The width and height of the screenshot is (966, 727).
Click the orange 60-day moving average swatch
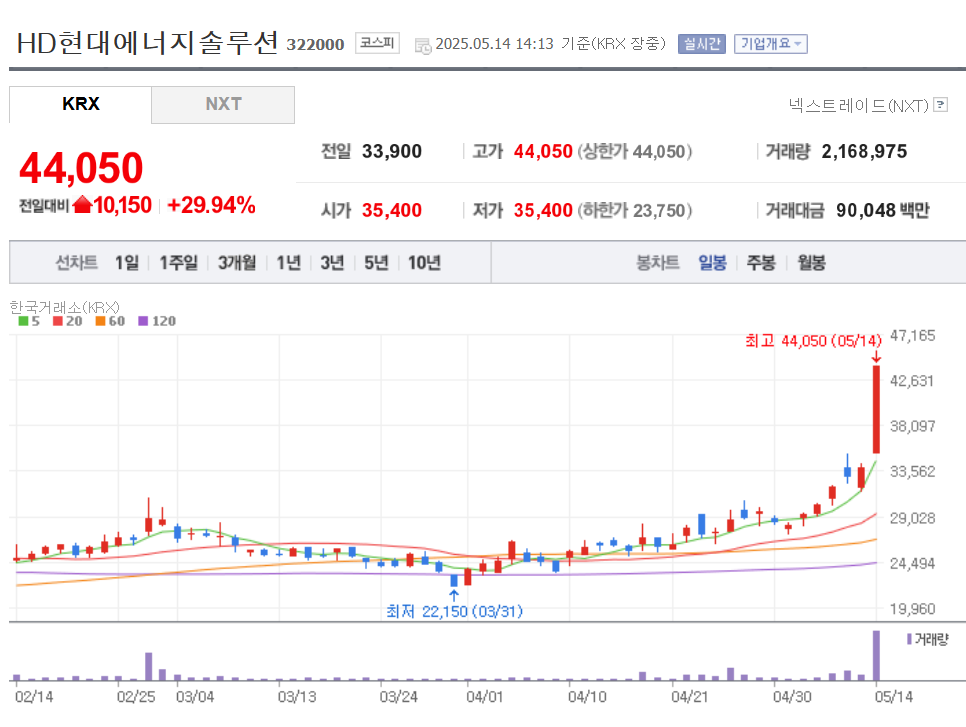[100, 321]
